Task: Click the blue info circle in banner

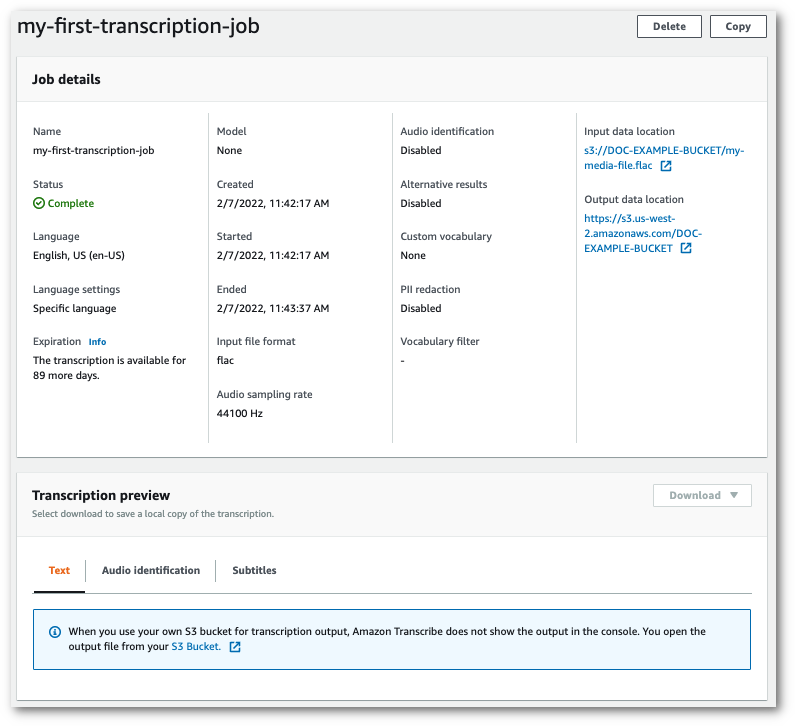Action: coord(54,632)
